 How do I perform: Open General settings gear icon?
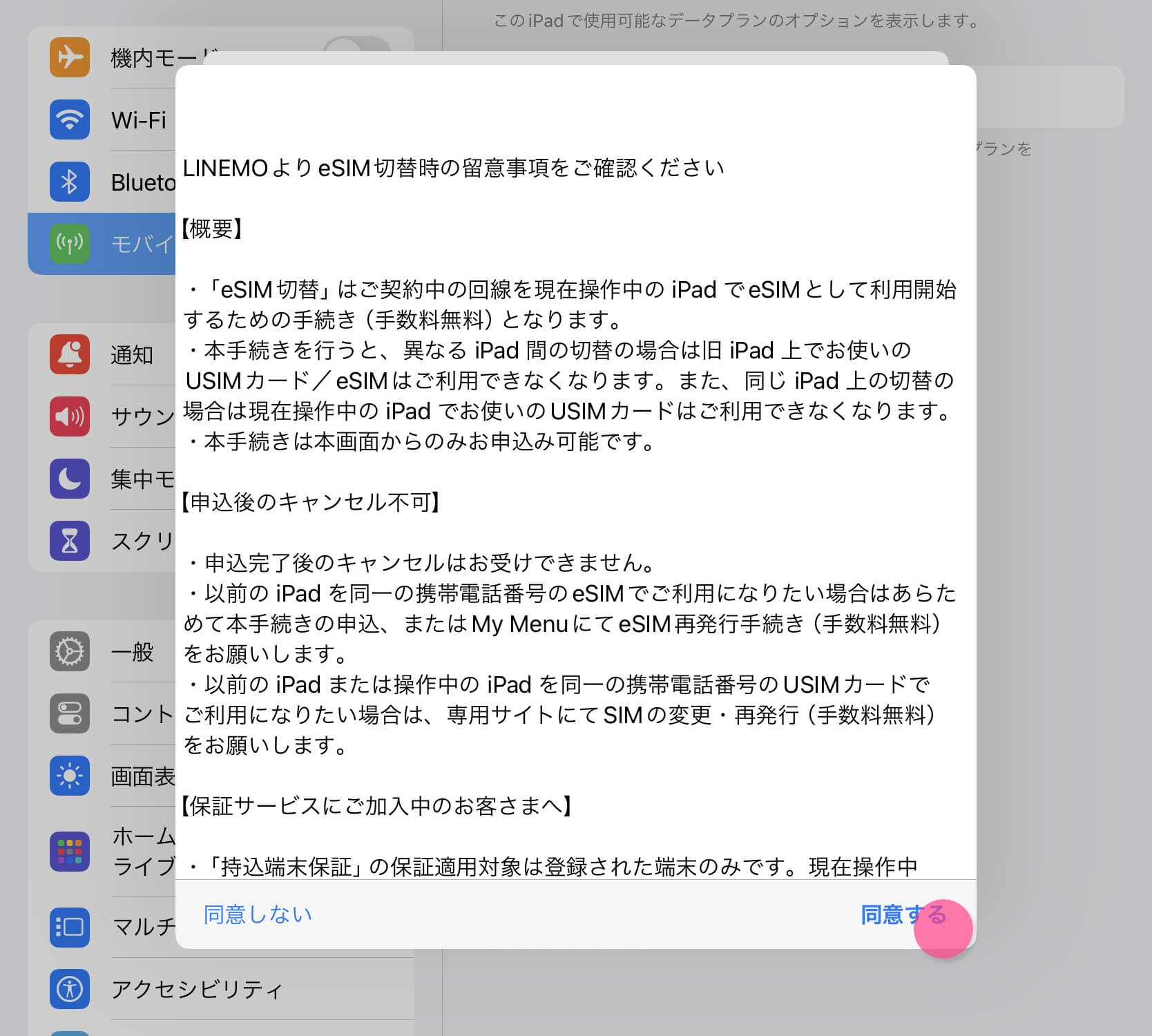(70, 651)
